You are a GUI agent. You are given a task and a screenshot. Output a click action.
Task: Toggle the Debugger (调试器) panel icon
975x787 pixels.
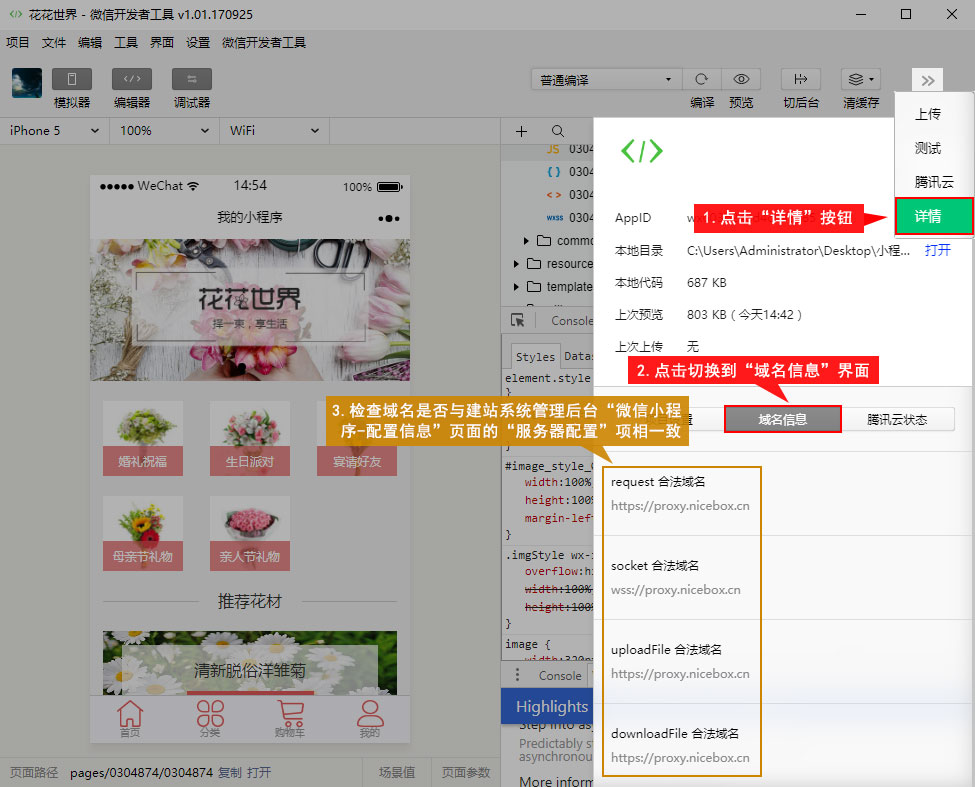(x=191, y=80)
